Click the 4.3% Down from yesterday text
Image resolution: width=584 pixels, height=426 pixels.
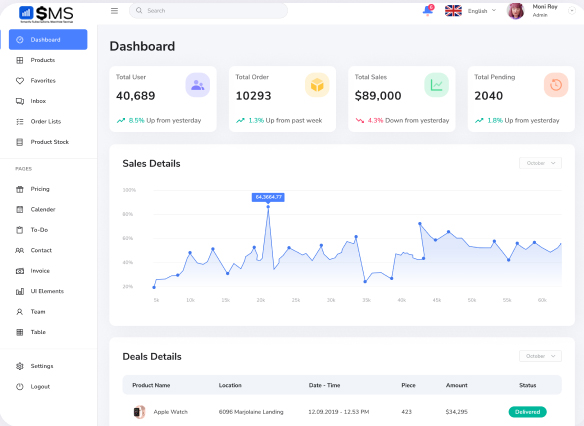(x=409, y=121)
